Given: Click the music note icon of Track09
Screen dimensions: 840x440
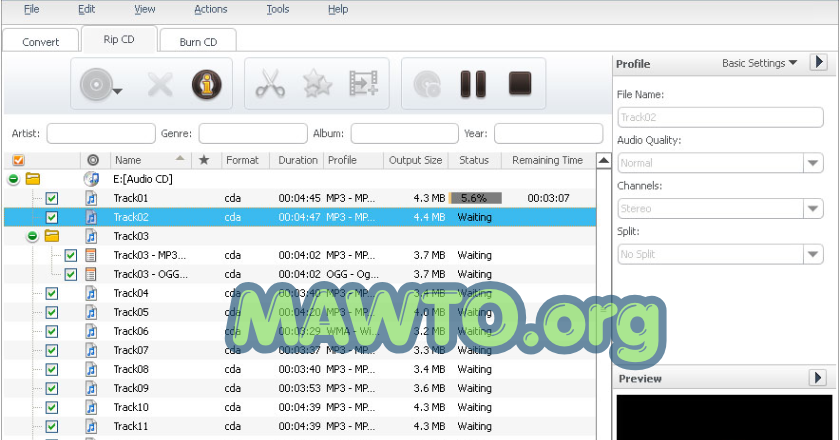Looking at the screenshot, I should [x=92, y=388].
